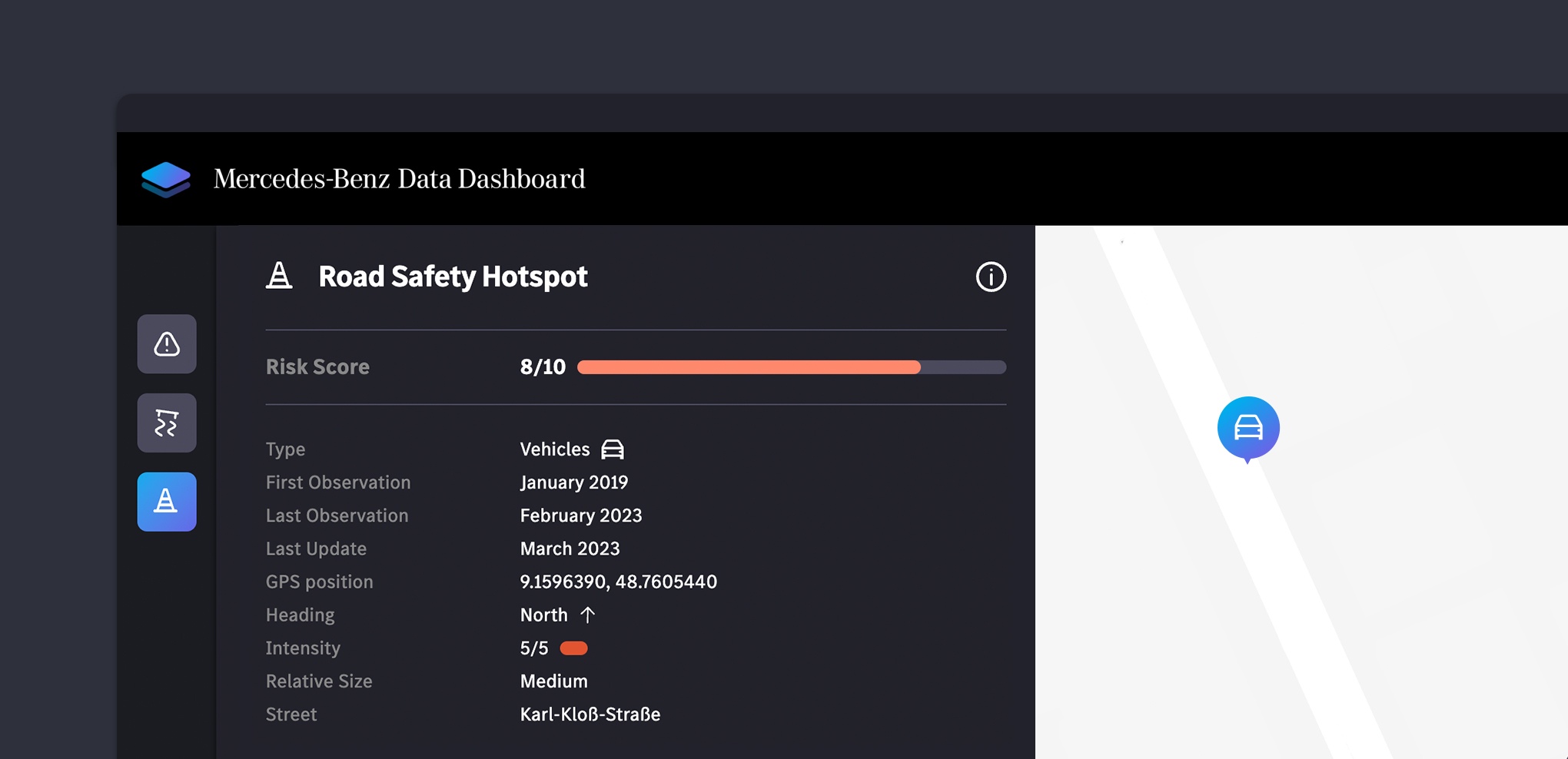Click the First Observation label

coord(338,482)
